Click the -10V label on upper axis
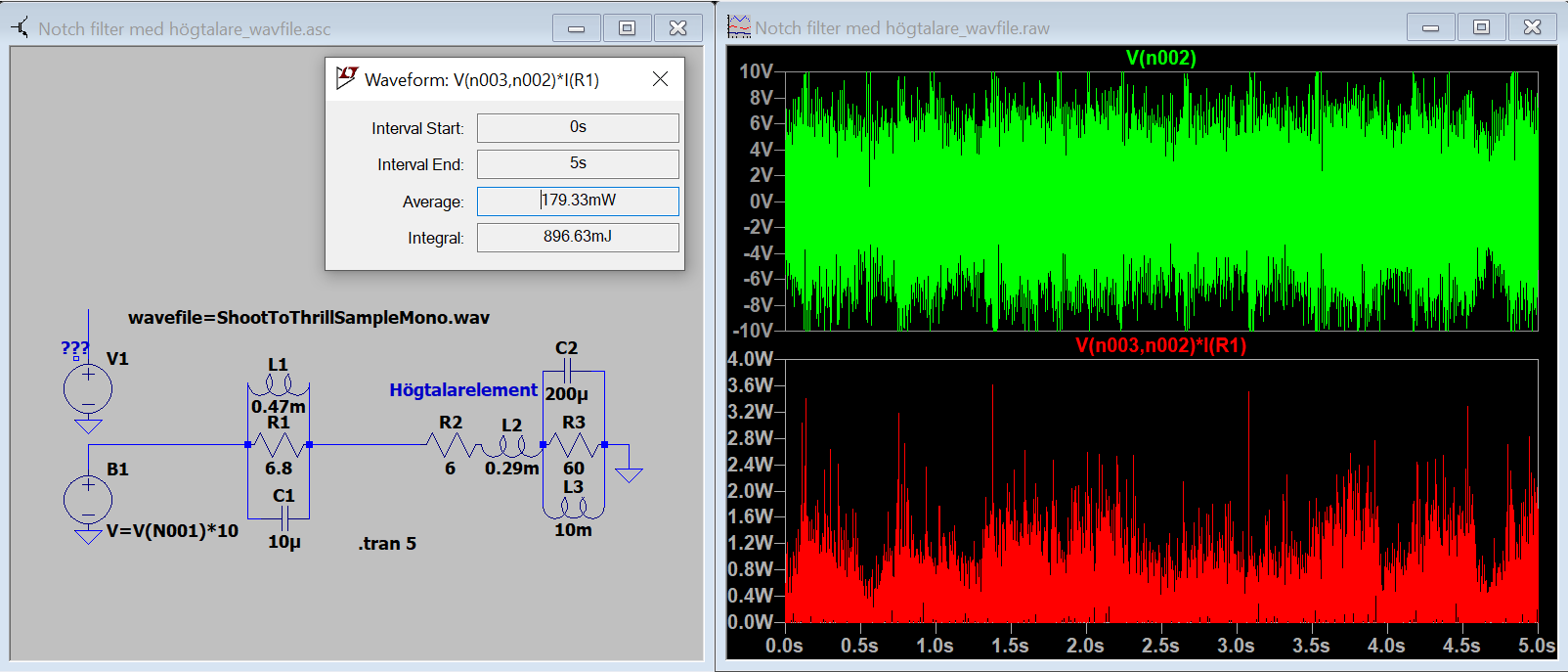Image resolution: width=1568 pixels, height=672 pixels. coord(753,331)
